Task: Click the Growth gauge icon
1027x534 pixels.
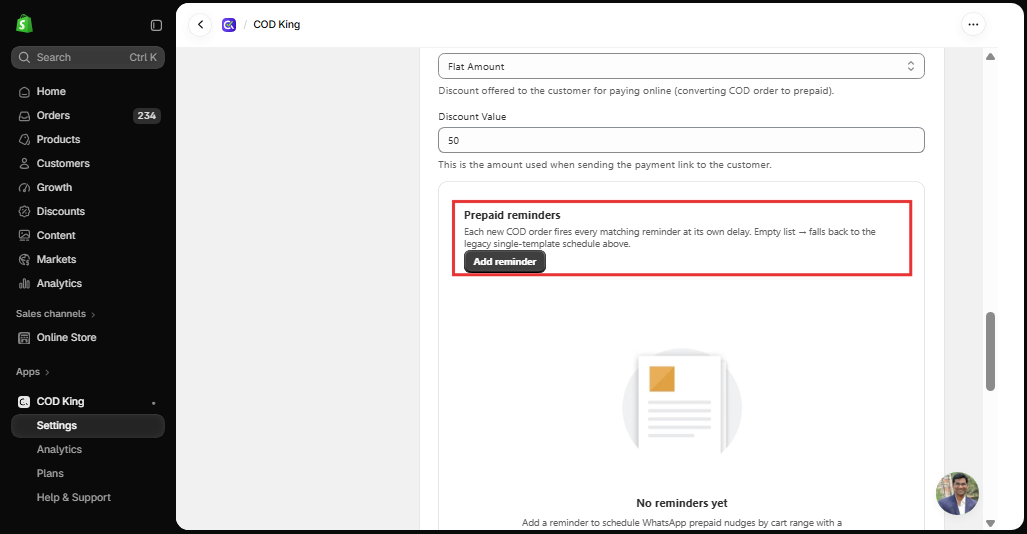Action: point(24,187)
